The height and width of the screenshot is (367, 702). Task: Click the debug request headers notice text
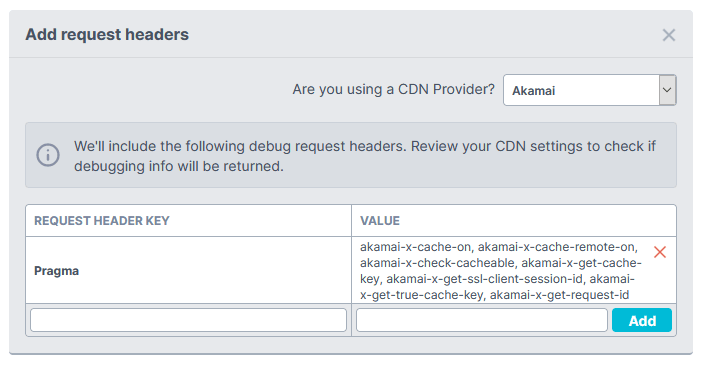(364, 156)
